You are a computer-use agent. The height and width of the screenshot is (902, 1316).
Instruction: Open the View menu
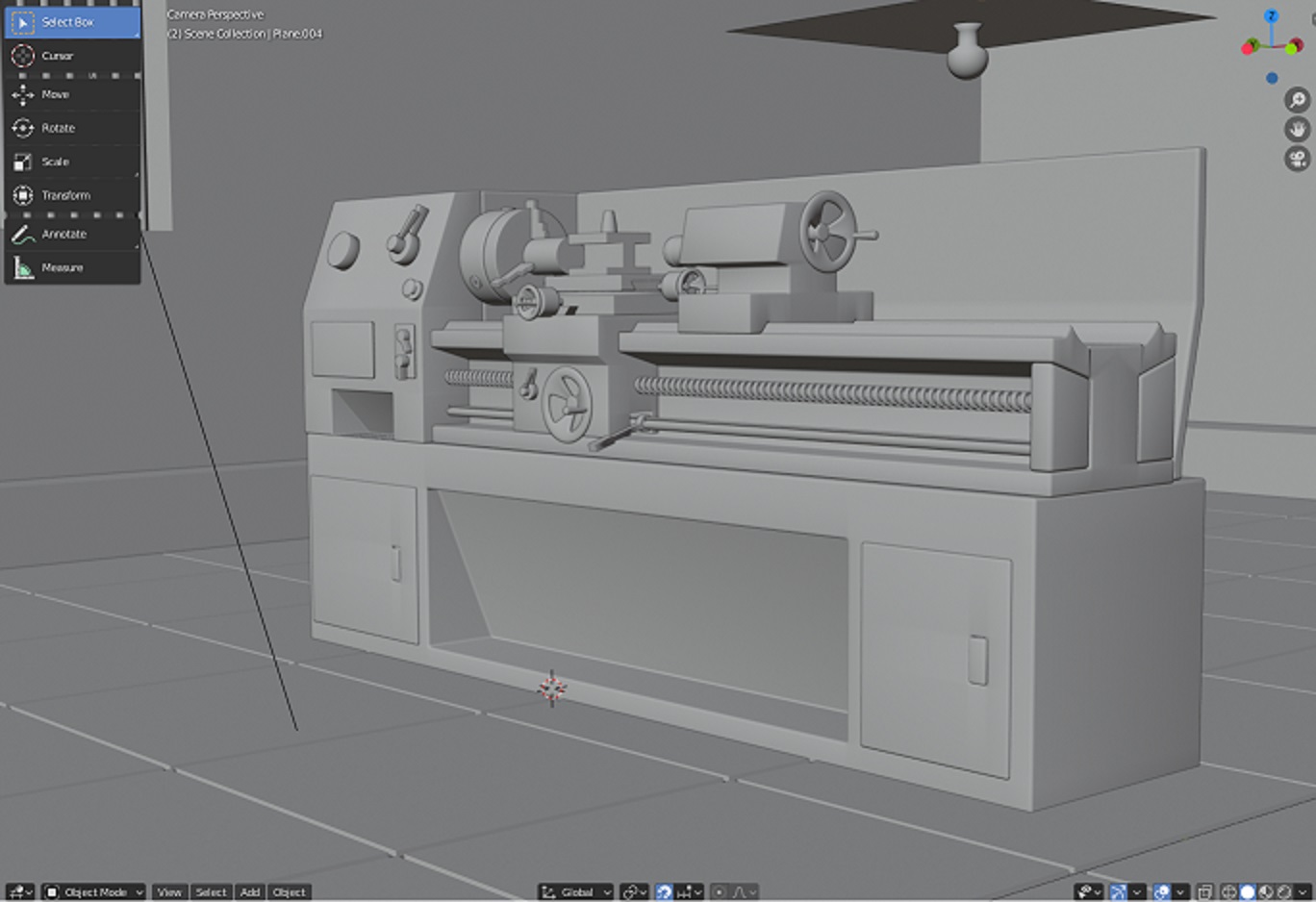coord(169,892)
